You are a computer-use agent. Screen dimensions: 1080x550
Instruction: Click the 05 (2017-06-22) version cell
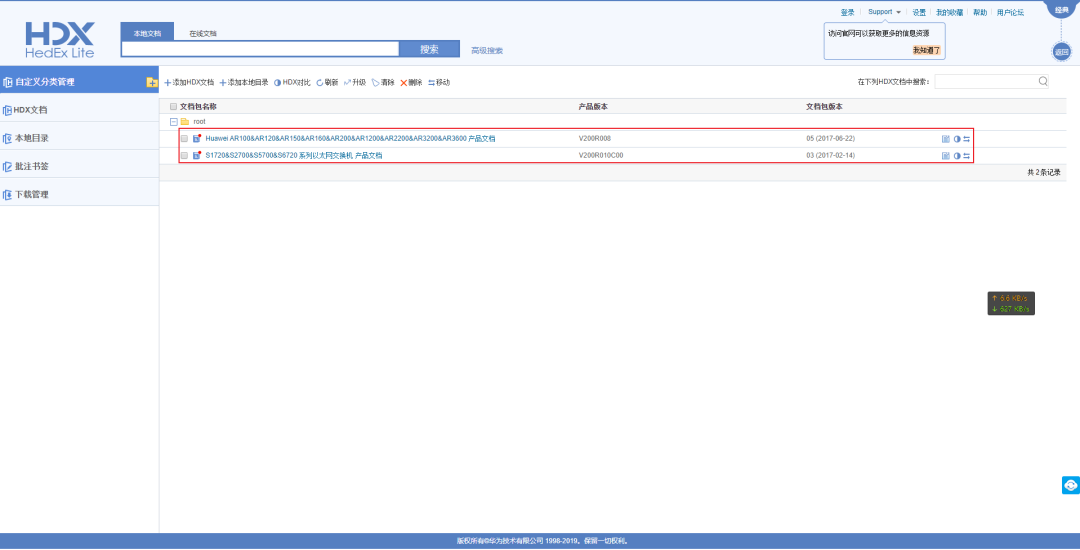831,138
